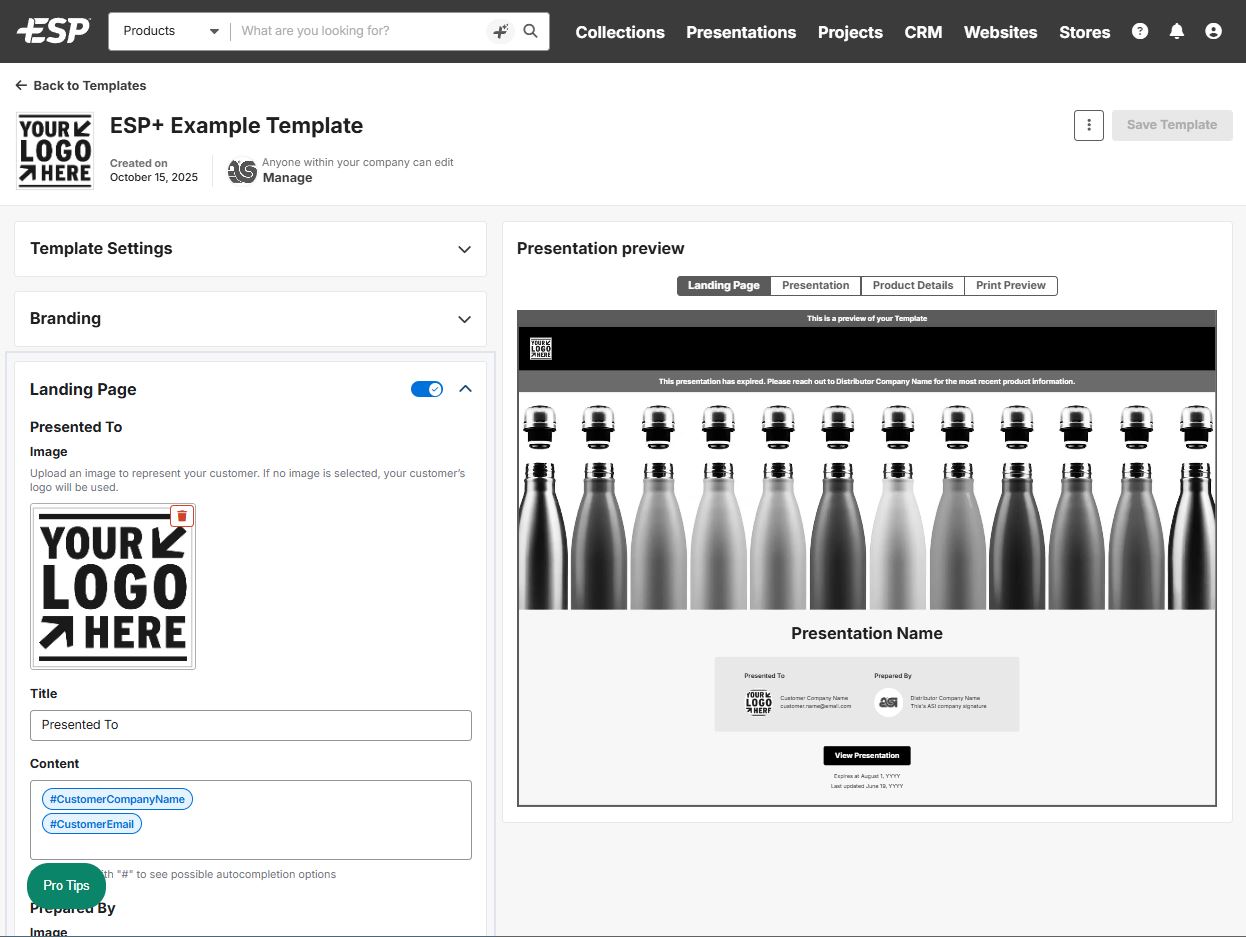Image resolution: width=1246 pixels, height=937 pixels.
Task: Switch to the Print Preview tab
Action: (1010, 286)
